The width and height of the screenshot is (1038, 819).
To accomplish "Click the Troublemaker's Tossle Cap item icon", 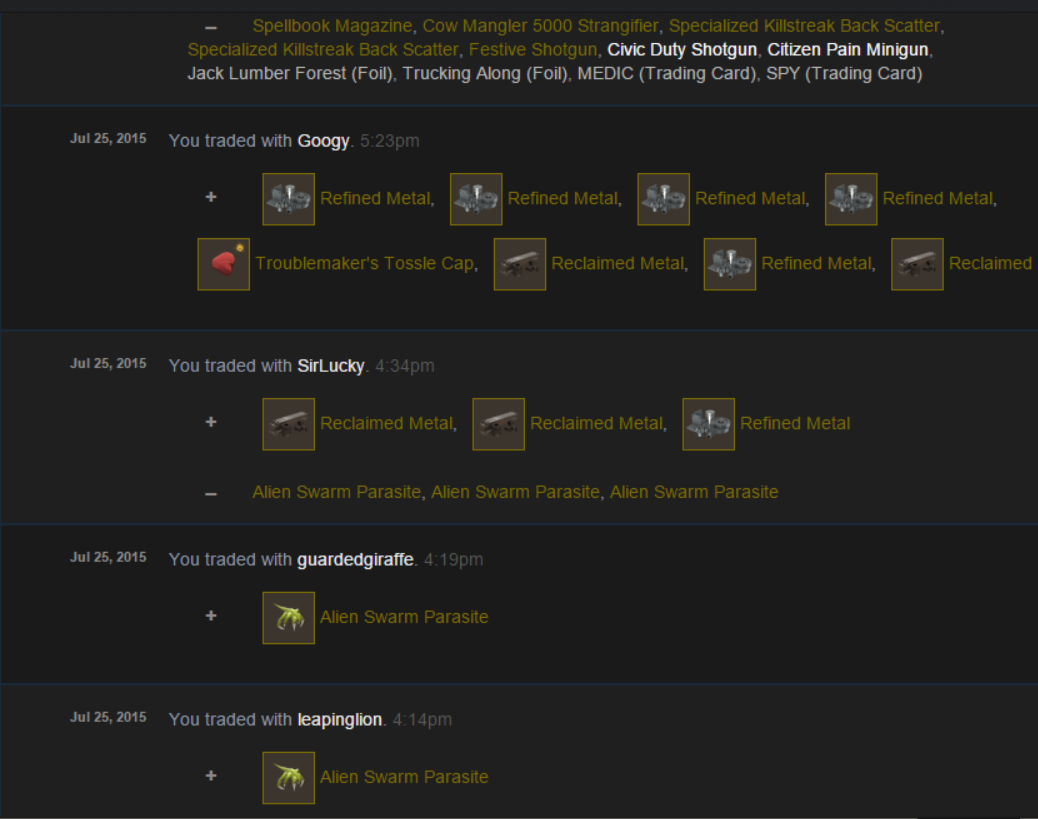I will coord(224,264).
